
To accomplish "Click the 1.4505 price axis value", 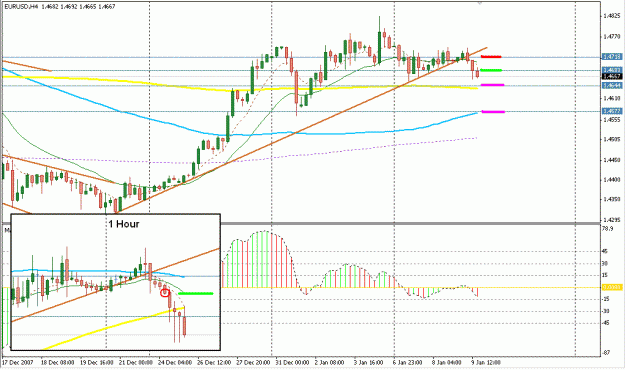I will [x=612, y=139].
